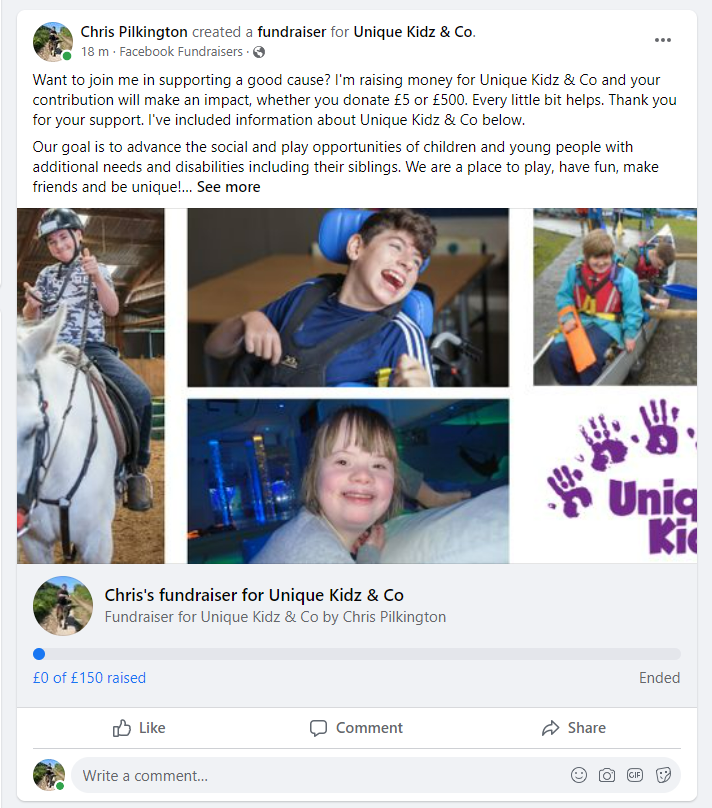Attach a photo using the camera icon
712x808 pixels.
tap(606, 775)
